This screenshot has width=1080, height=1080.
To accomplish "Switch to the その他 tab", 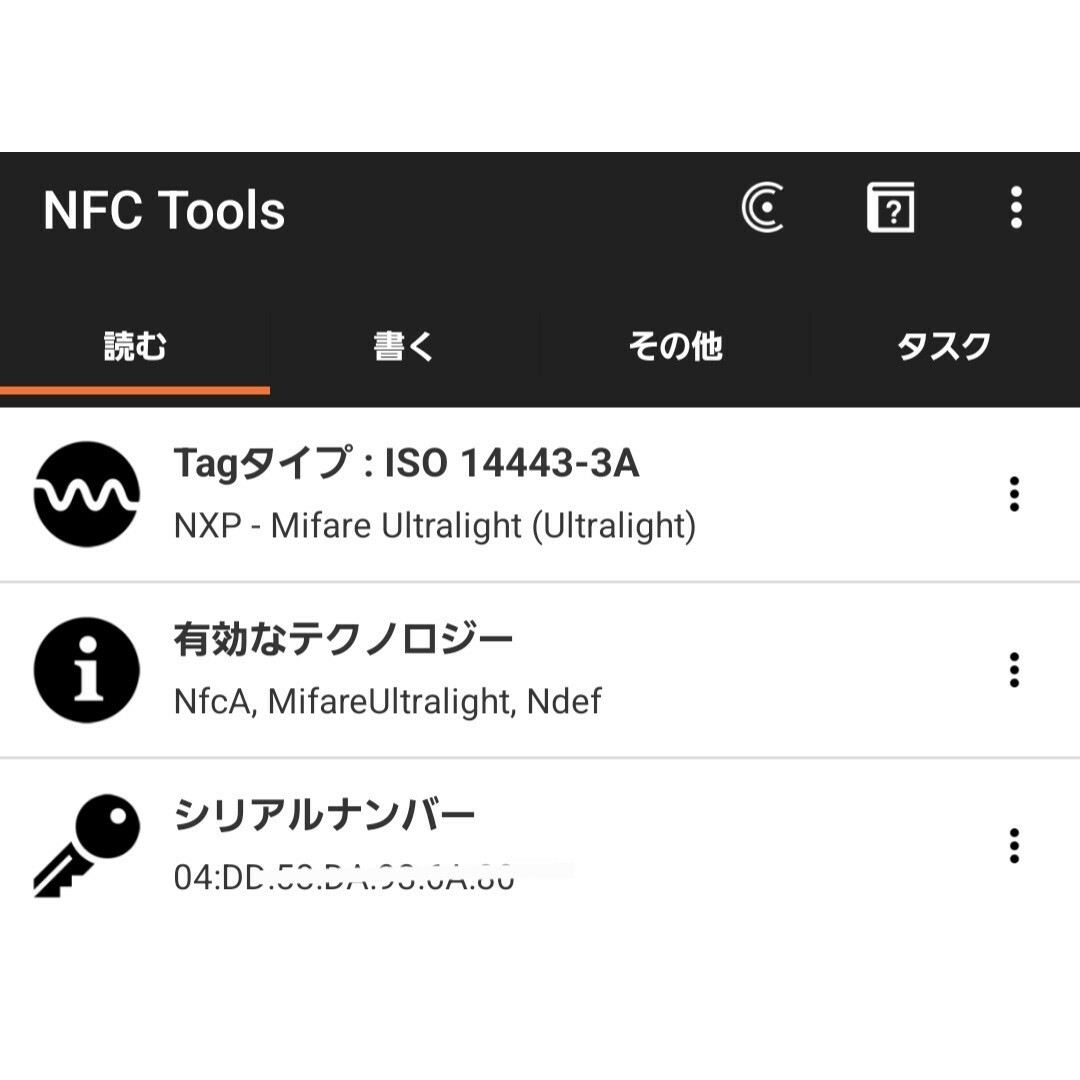I will click(675, 346).
